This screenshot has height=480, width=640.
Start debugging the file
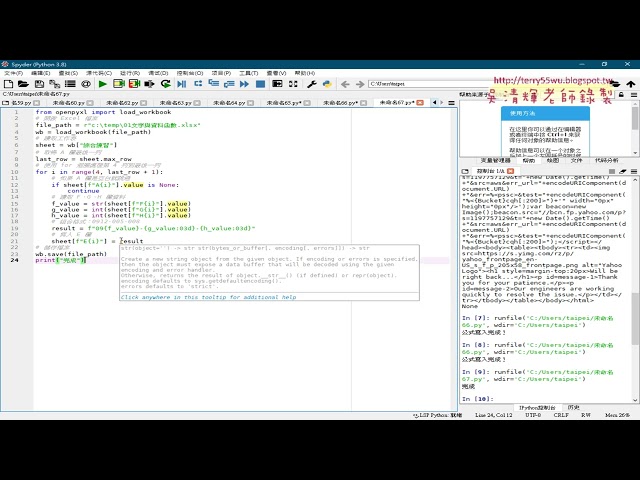[x=182, y=84]
